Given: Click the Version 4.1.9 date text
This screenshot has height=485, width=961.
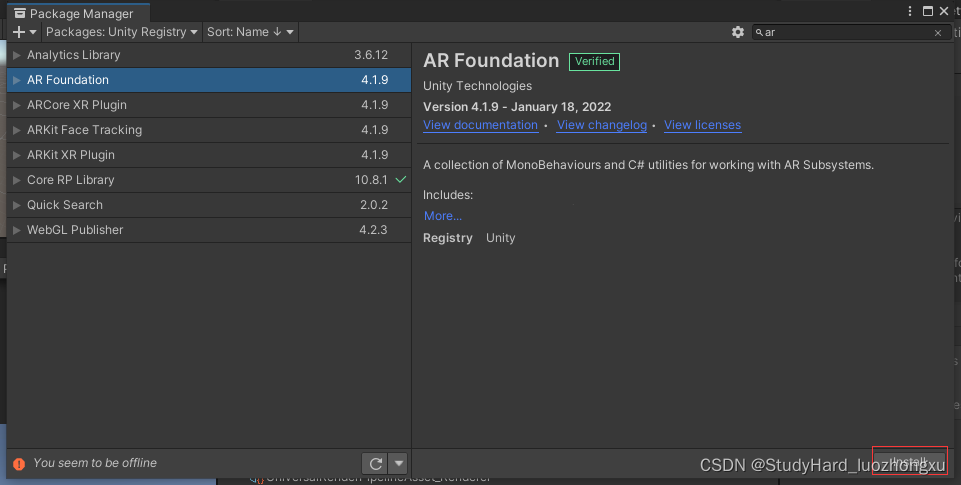Looking at the screenshot, I should (517, 107).
